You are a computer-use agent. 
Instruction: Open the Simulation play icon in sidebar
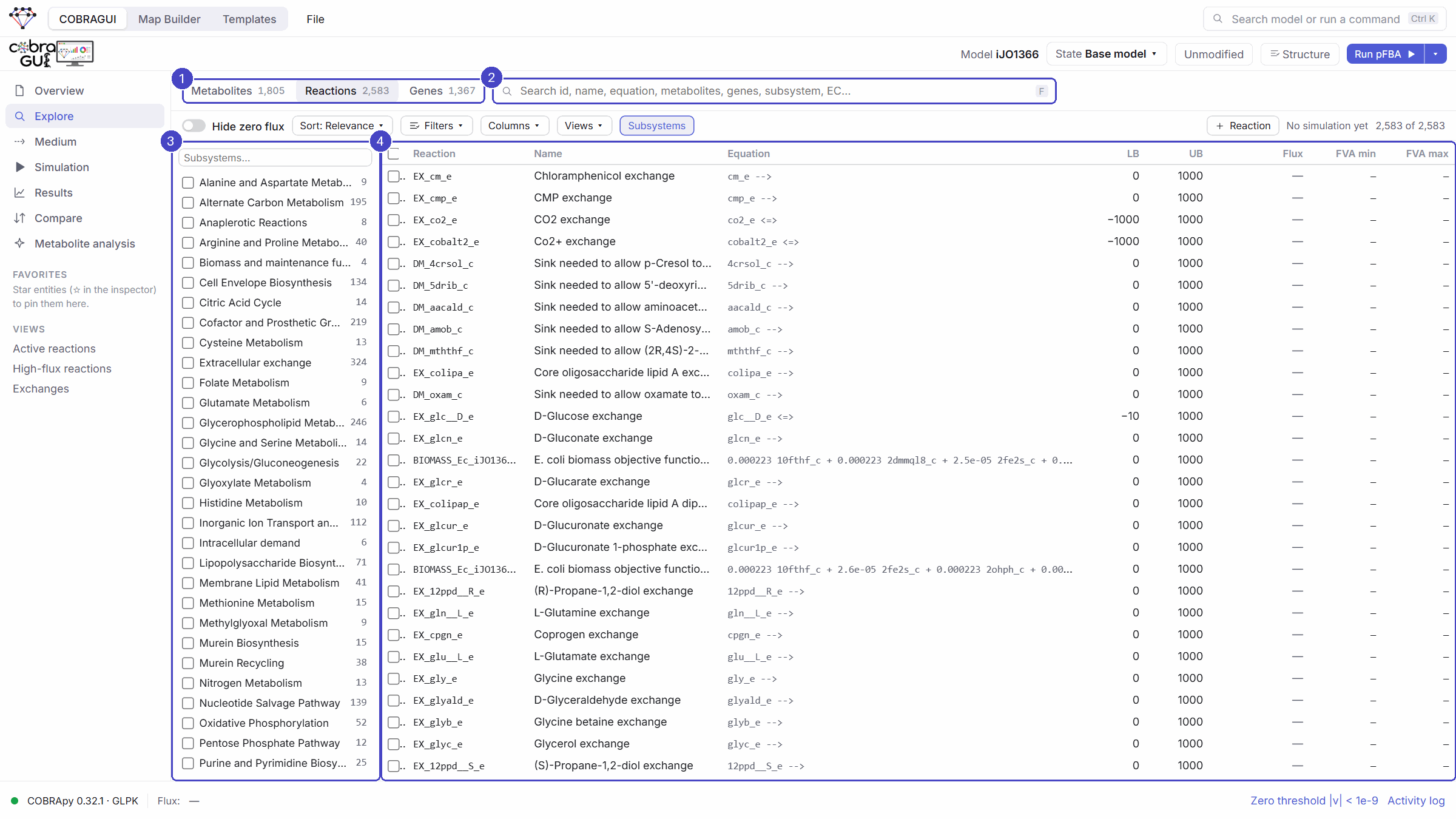click(x=19, y=167)
